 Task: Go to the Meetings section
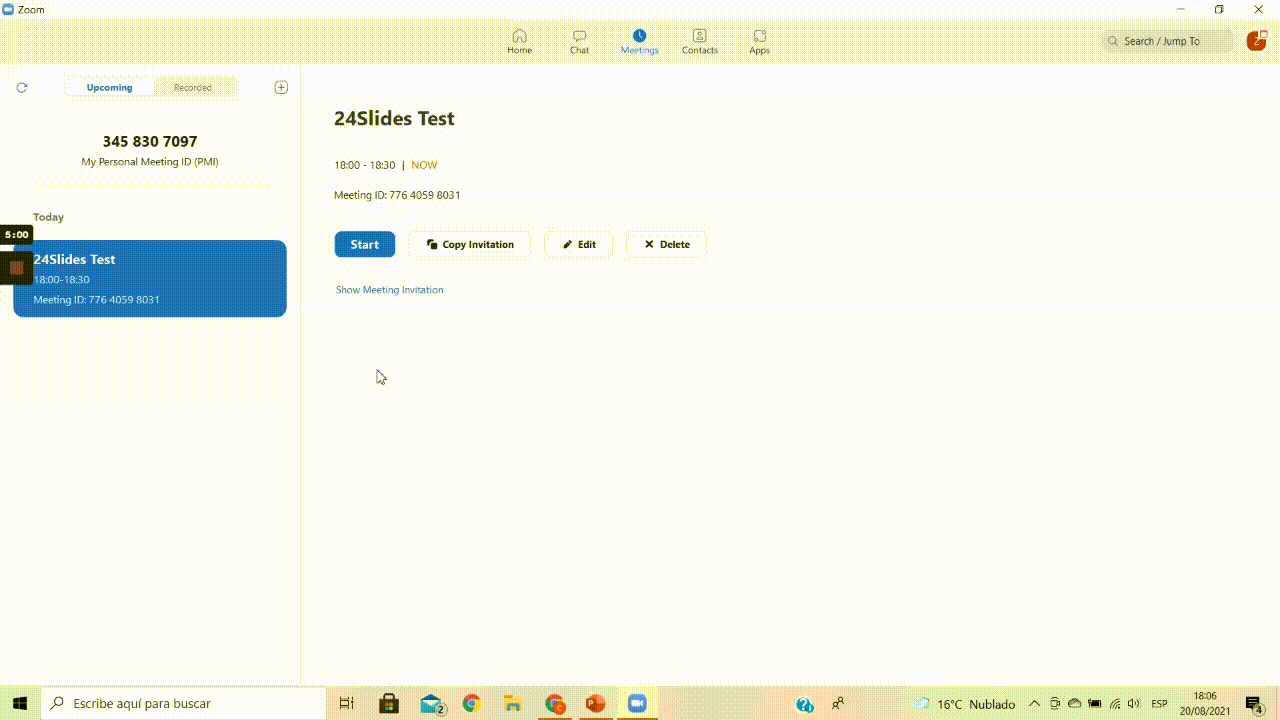coord(639,41)
